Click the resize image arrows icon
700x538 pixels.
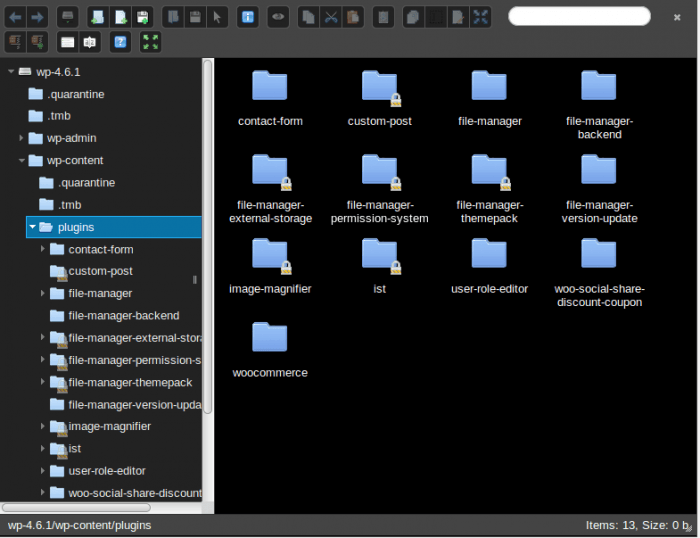tap(480, 17)
